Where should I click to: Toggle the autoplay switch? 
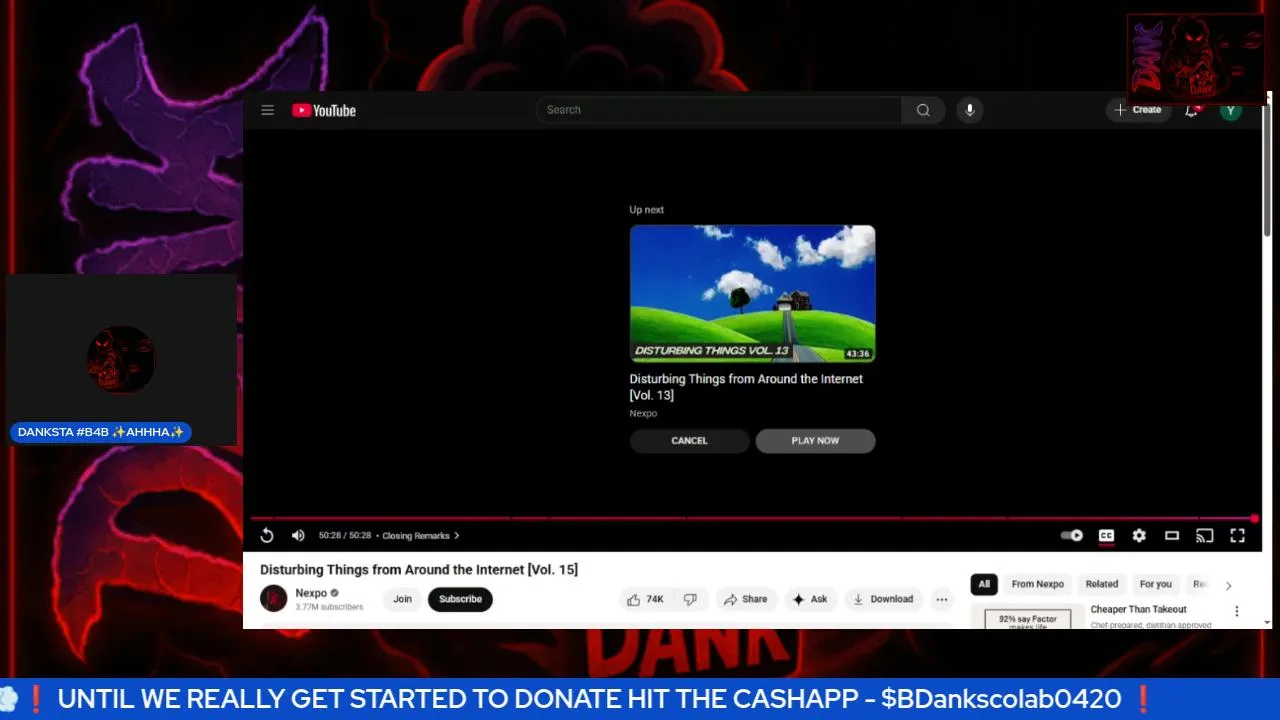click(x=1072, y=536)
